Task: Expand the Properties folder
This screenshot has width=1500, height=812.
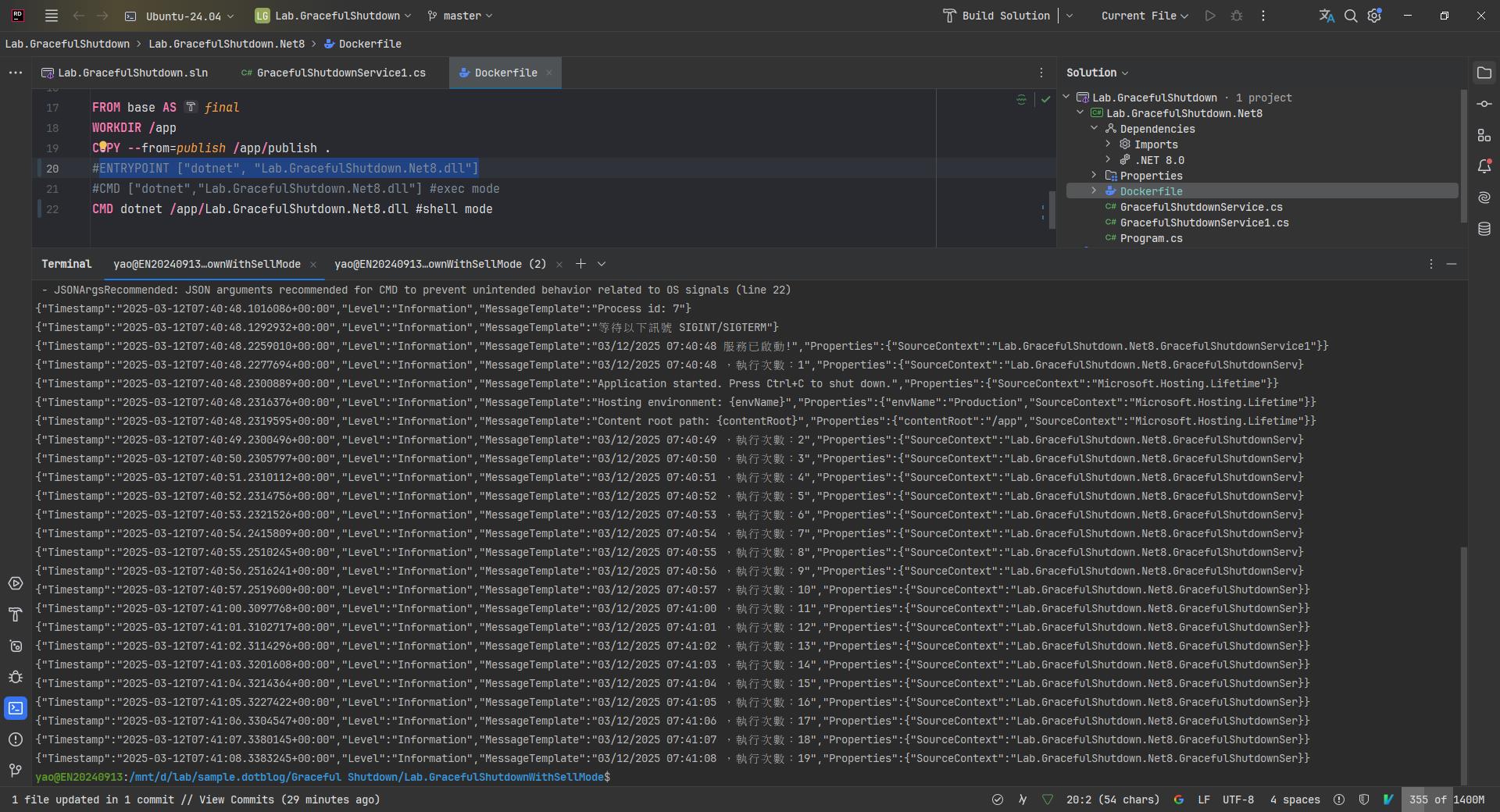Action: coord(1095,175)
